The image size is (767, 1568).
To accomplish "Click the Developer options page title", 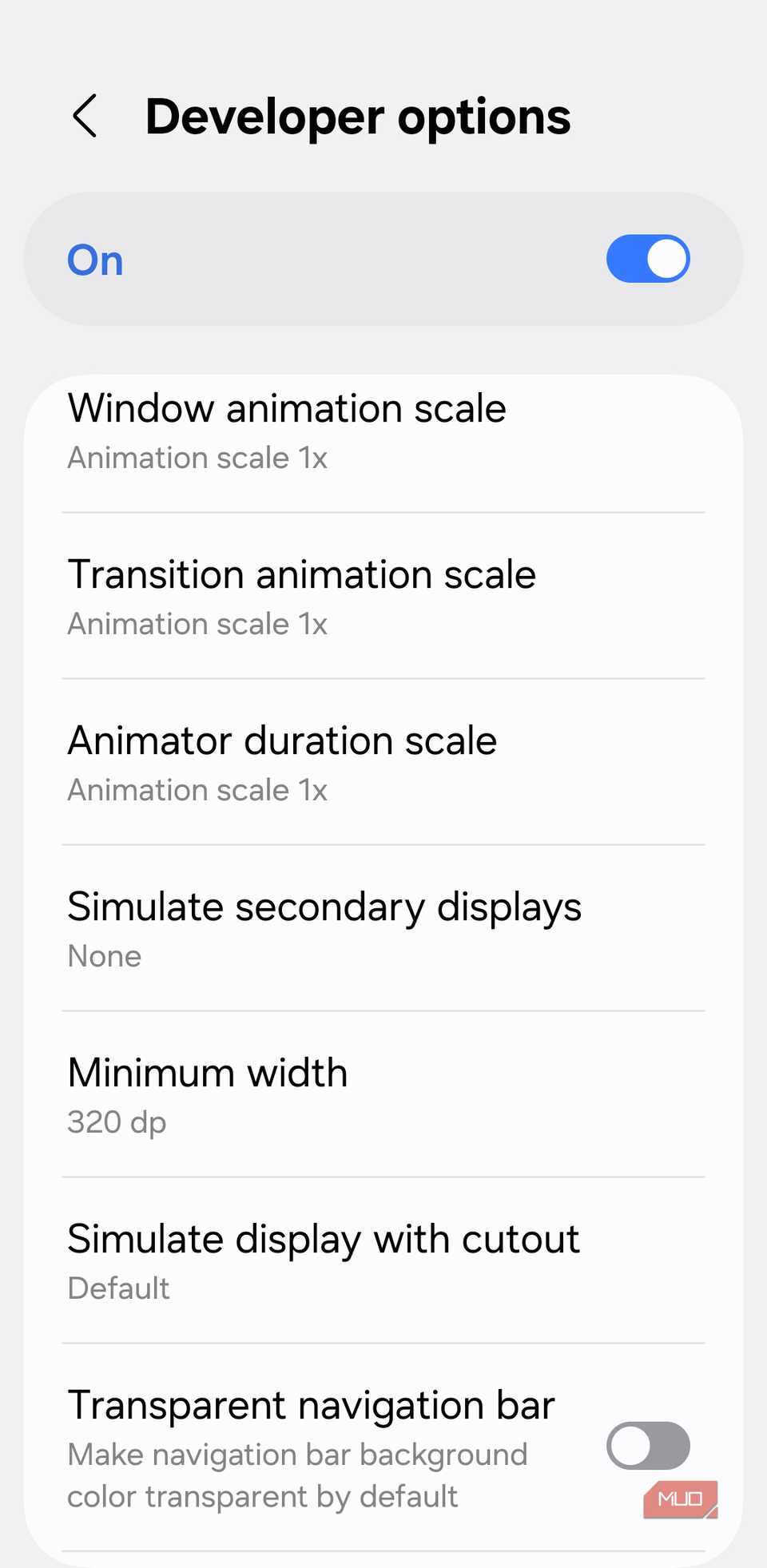I will click(358, 117).
